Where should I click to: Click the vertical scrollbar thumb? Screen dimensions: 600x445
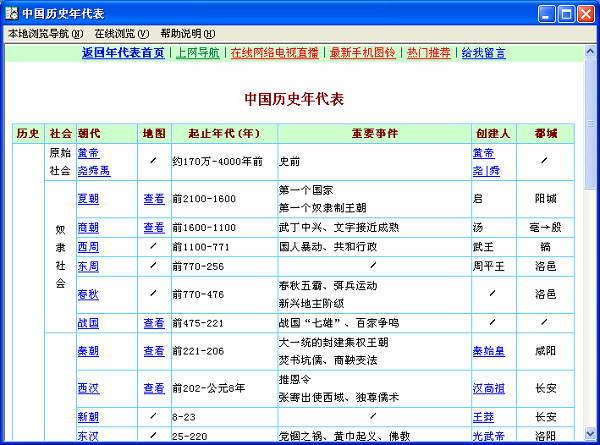[590, 123]
